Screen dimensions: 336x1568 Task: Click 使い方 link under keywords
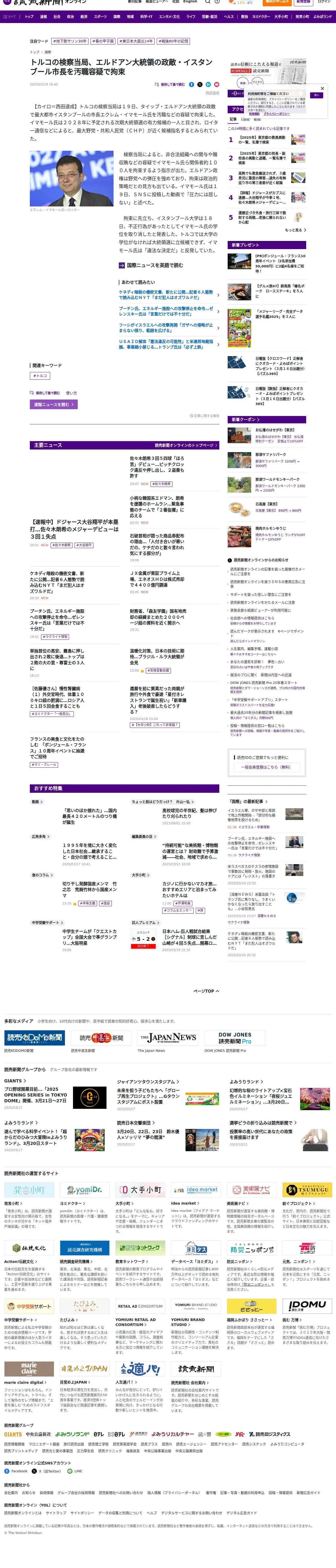point(71,393)
